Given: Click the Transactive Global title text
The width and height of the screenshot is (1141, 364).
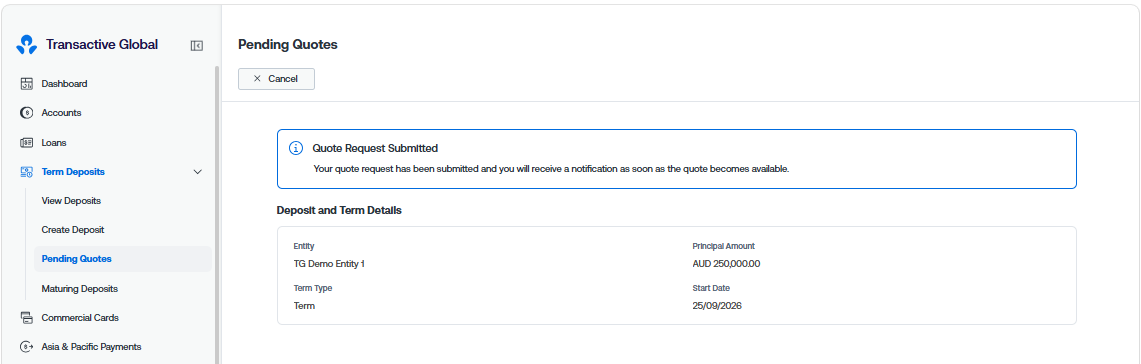Looking at the screenshot, I should 102,44.
